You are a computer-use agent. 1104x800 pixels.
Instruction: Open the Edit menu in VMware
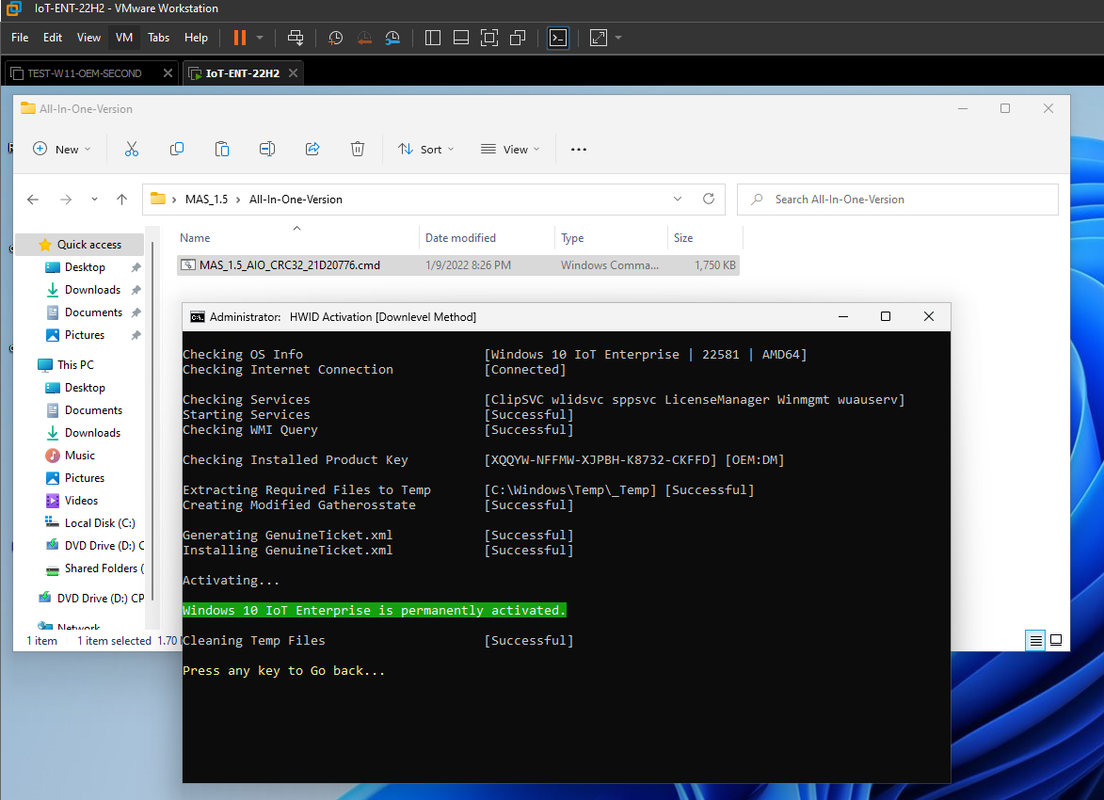(x=53, y=38)
